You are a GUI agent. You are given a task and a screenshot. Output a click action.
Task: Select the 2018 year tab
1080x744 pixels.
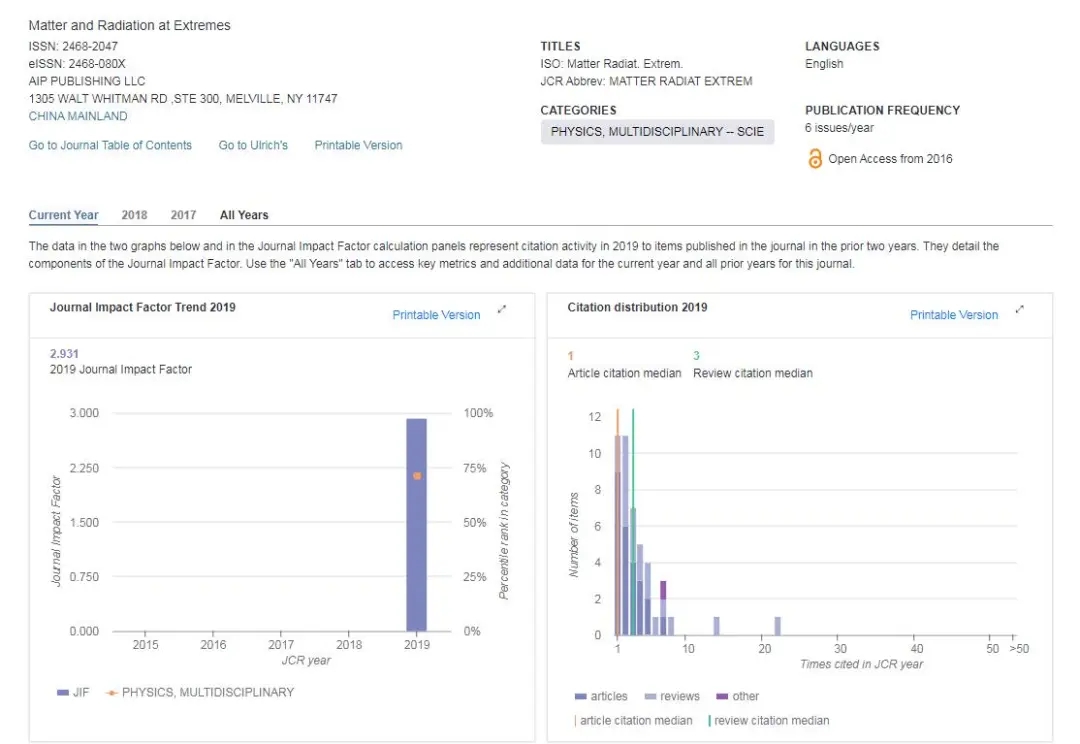tap(134, 215)
